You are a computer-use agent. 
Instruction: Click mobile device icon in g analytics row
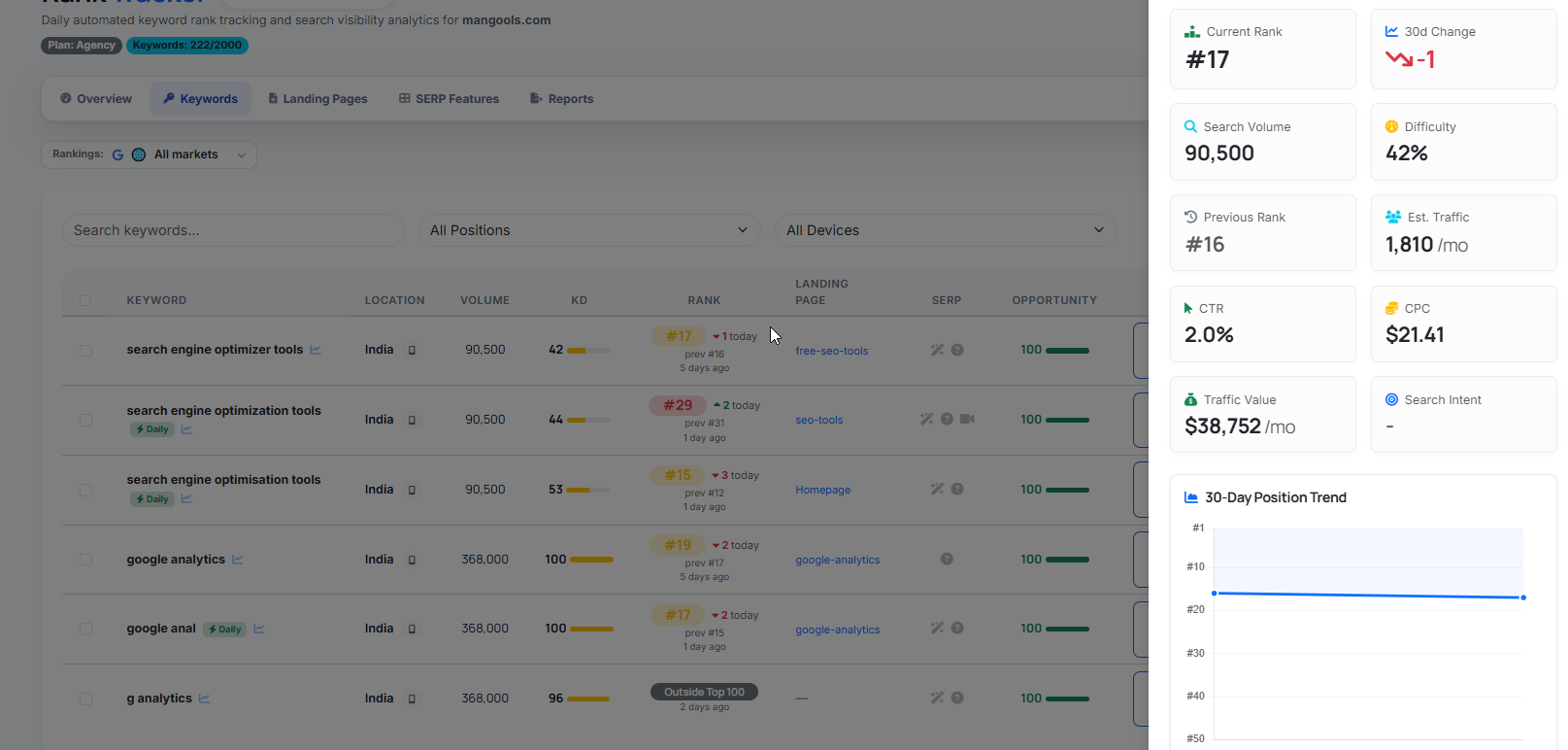click(412, 699)
